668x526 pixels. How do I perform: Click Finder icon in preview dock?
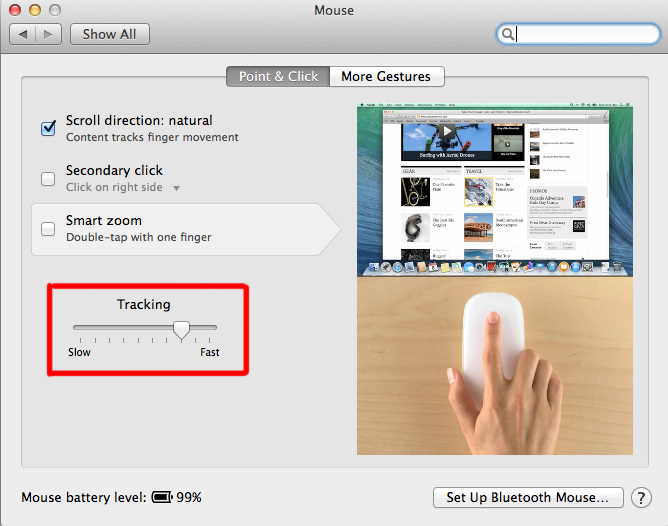tap(374, 267)
